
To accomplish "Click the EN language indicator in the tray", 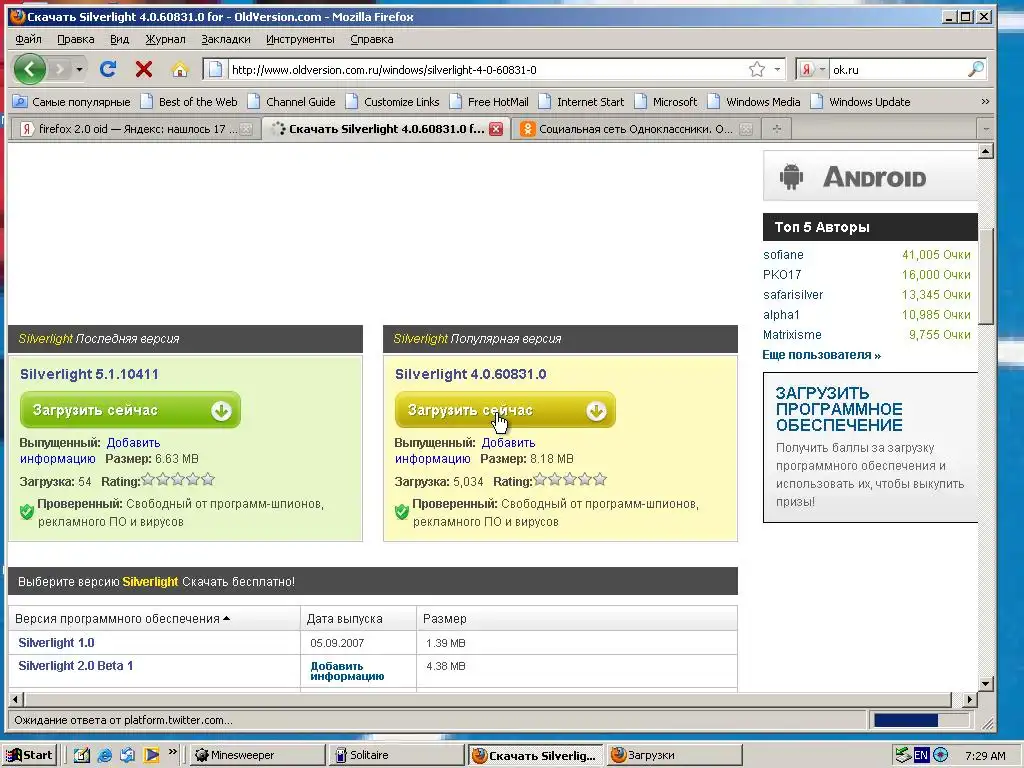I will pyautogui.click(x=921, y=755).
